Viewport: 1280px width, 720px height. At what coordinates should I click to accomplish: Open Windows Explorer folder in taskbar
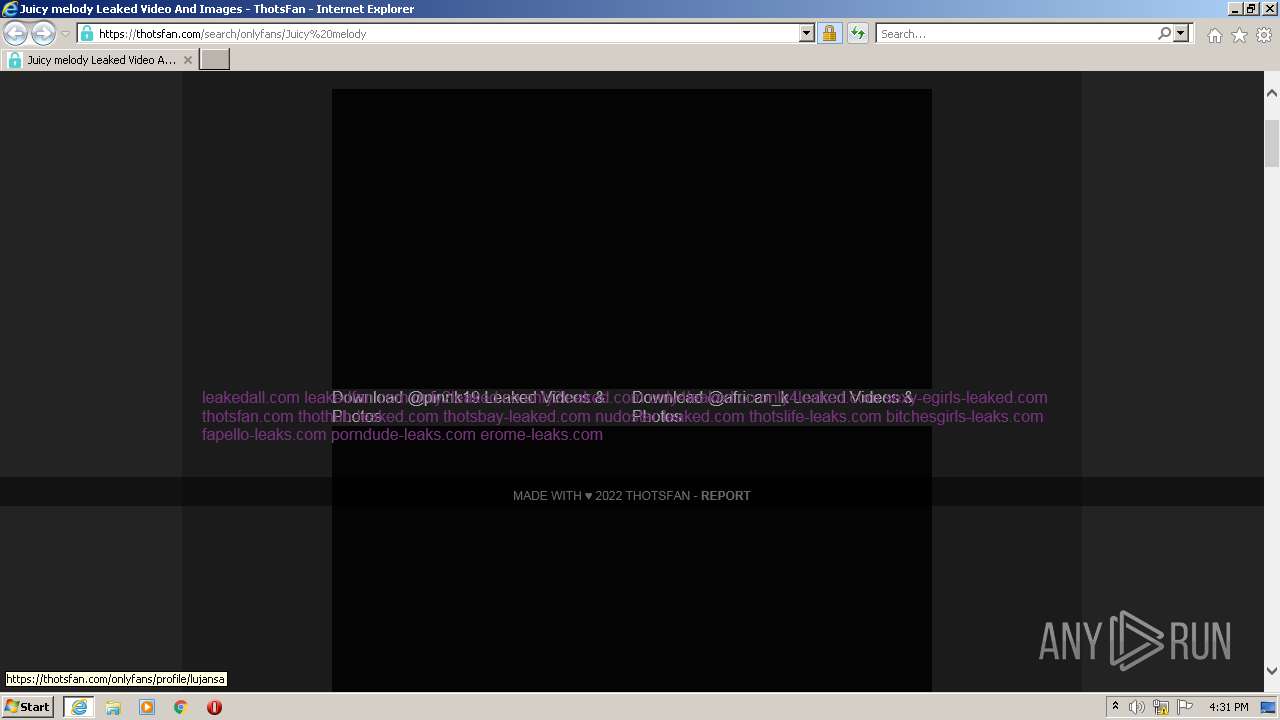[x=113, y=707]
